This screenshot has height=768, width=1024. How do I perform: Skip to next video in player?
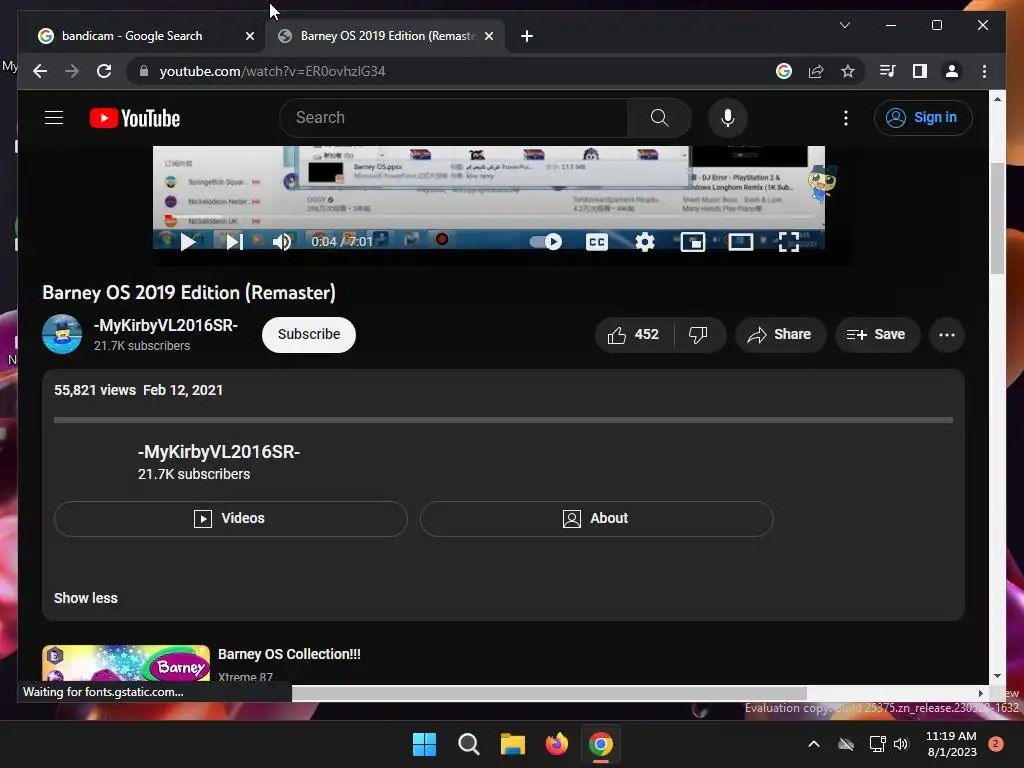point(234,242)
